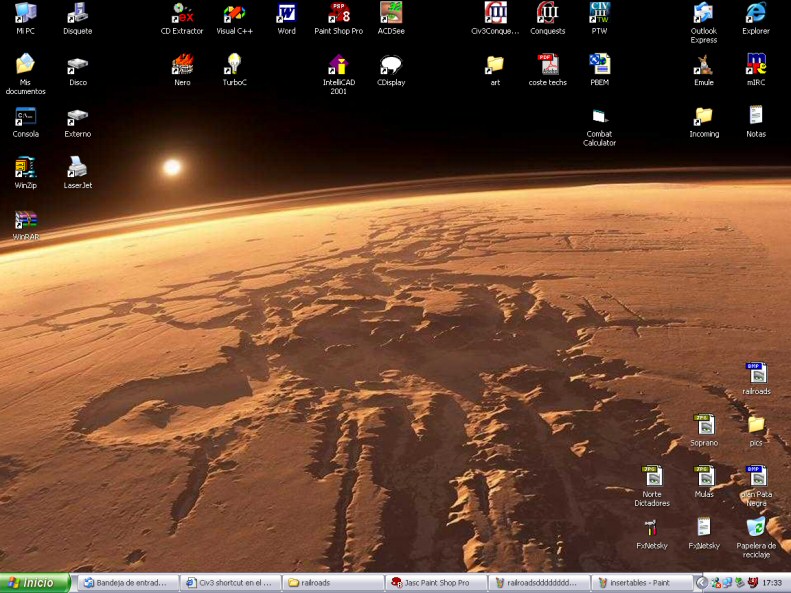The width and height of the screenshot is (791, 593).
Task: Click the system clock showing 17:33
Action: pyautogui.click(x=772, y=582)
